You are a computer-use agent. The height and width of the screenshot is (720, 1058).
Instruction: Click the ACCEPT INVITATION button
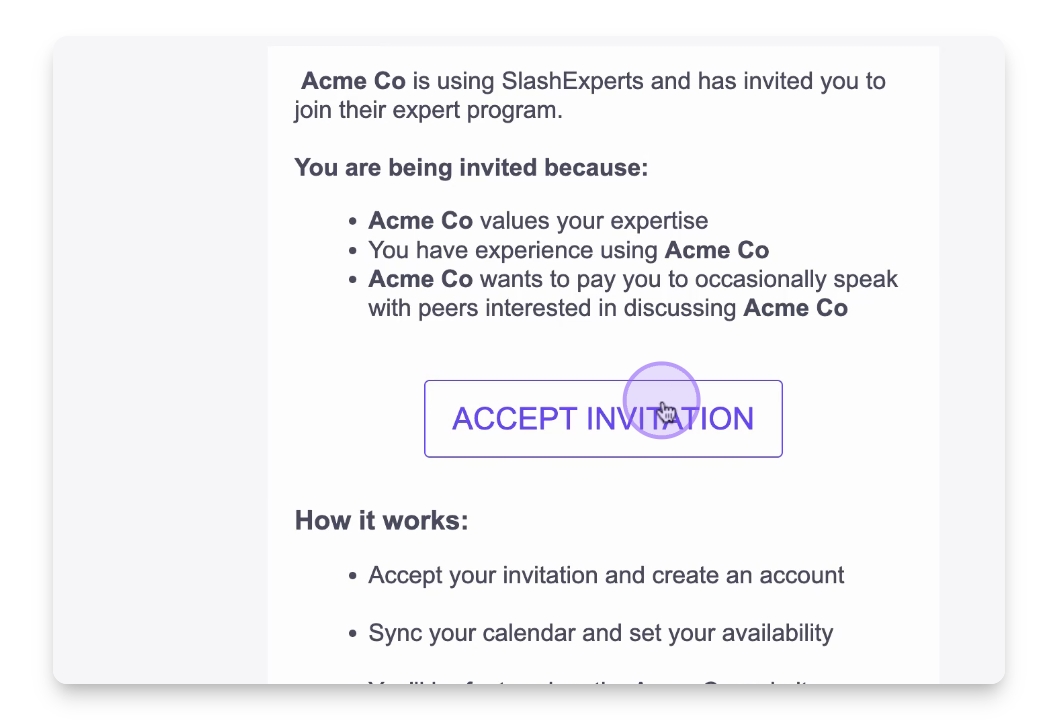[603, 419]
